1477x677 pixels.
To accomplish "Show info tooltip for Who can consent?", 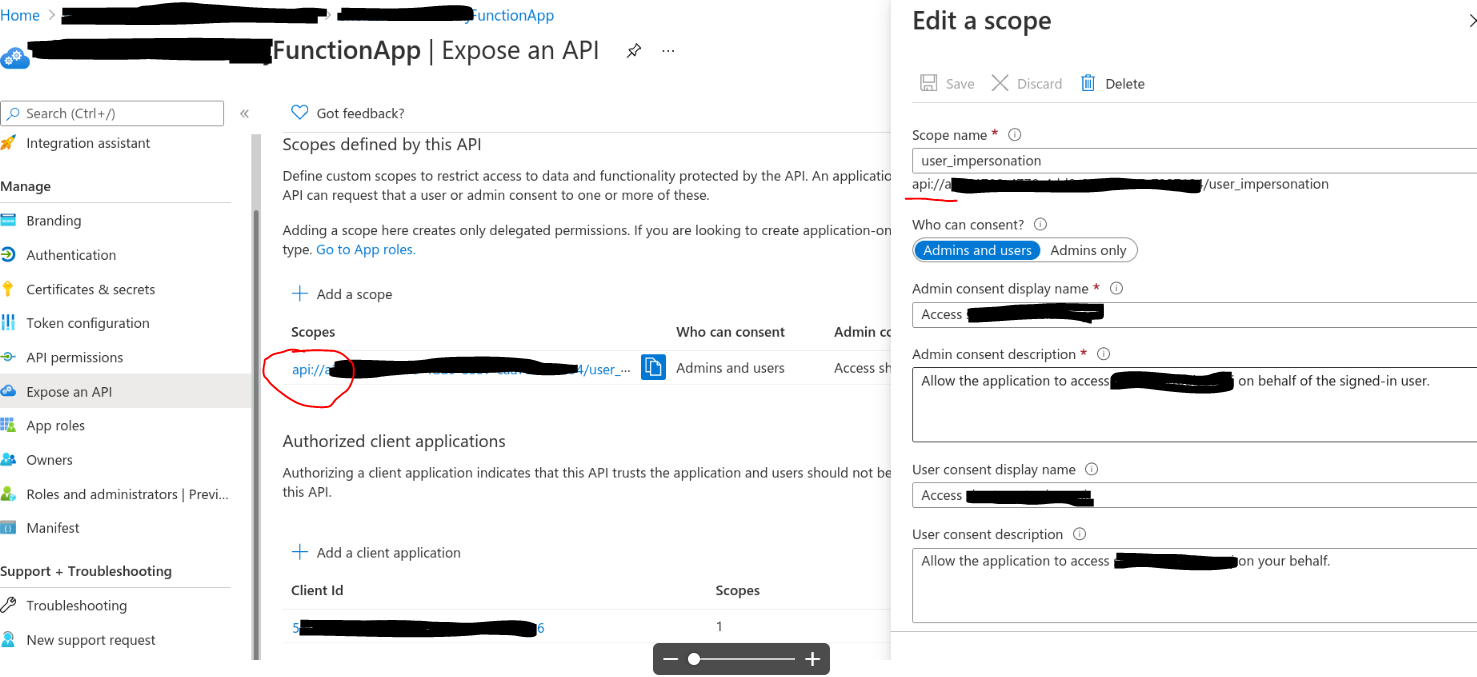I will pos(1040,225).
